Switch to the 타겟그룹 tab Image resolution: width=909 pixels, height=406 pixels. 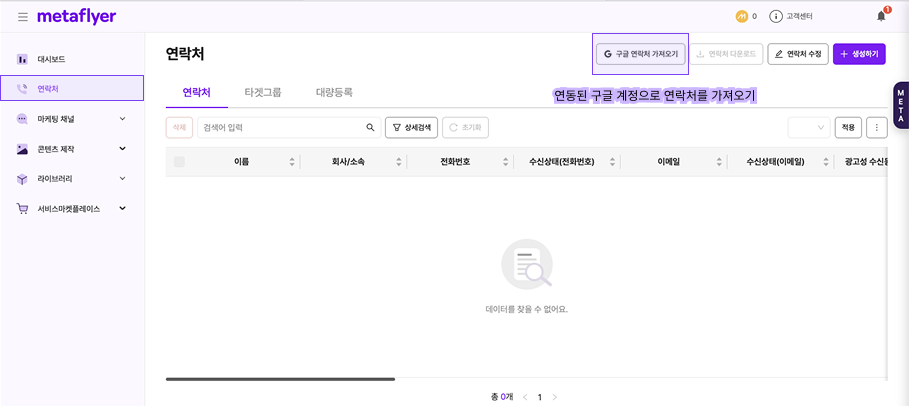(x=262, y=92)
